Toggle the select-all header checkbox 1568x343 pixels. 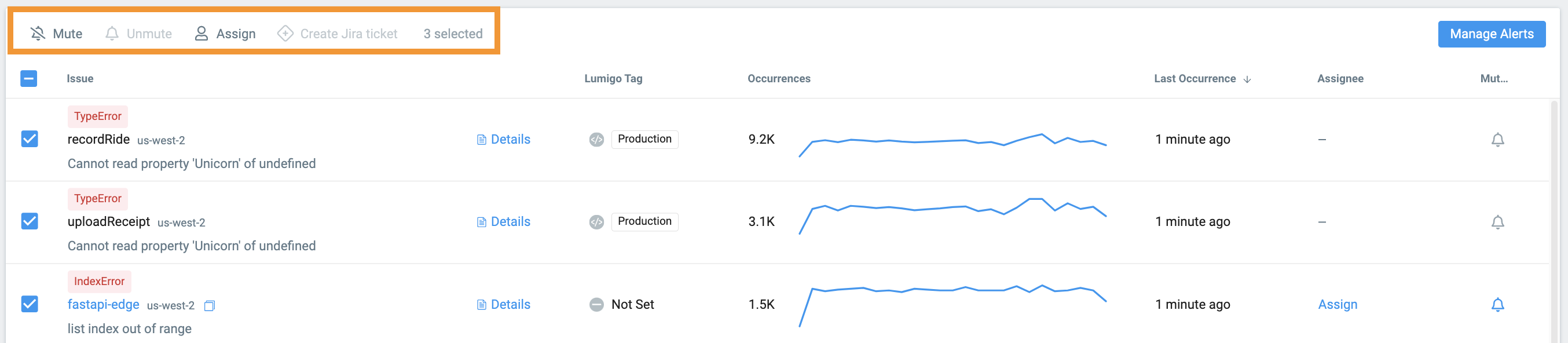coord(28,79)
